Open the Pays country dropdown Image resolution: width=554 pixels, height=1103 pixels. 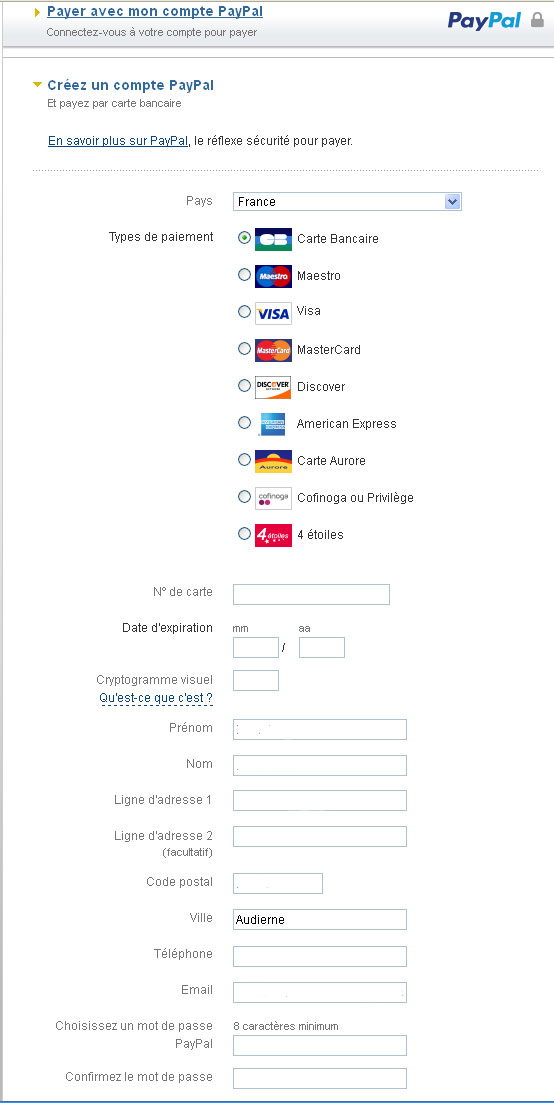347,202
